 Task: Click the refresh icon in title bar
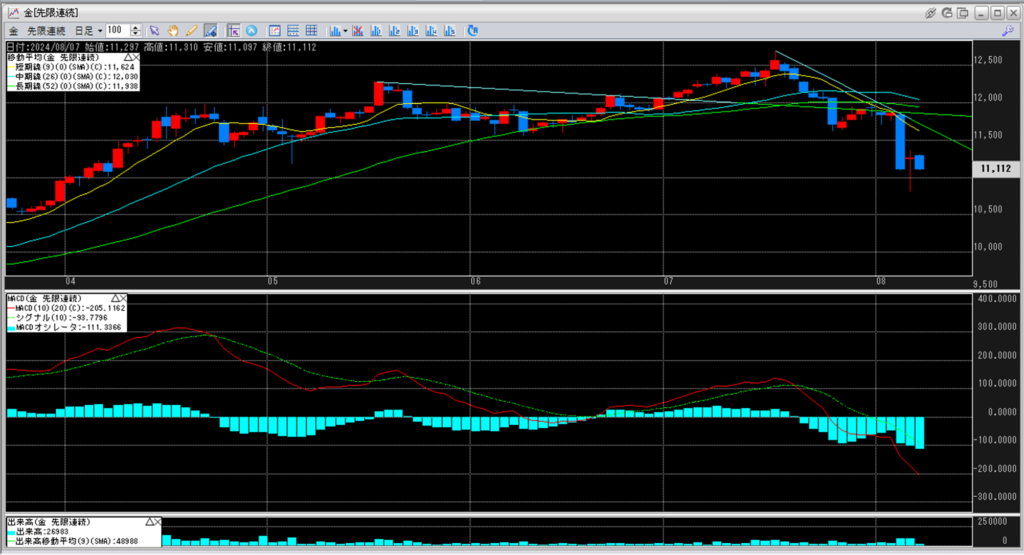(946, 13)
